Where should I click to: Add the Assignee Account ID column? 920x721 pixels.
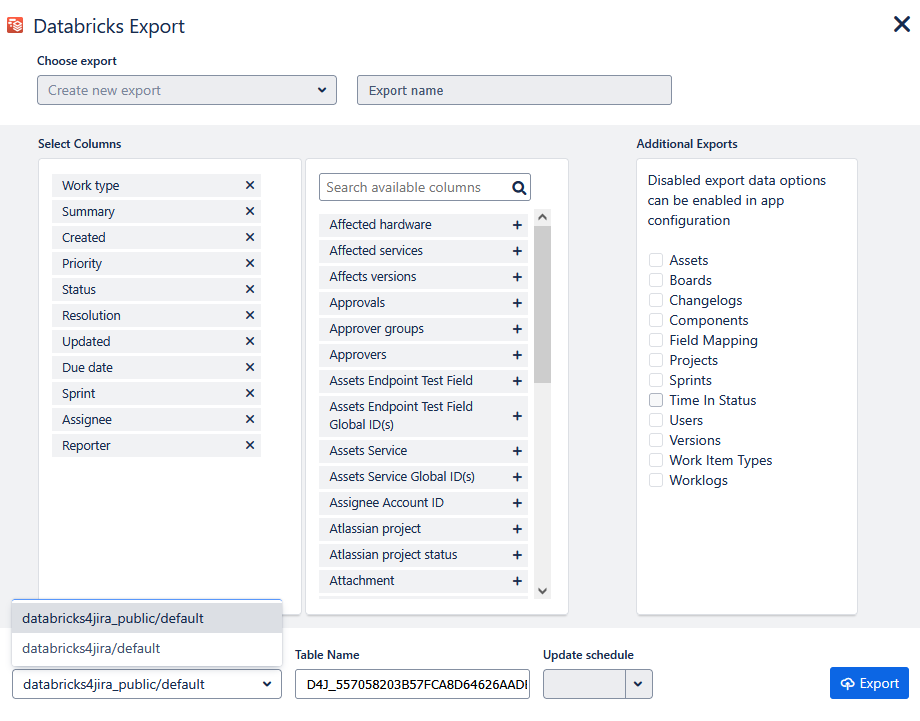[x=517, y=503]
